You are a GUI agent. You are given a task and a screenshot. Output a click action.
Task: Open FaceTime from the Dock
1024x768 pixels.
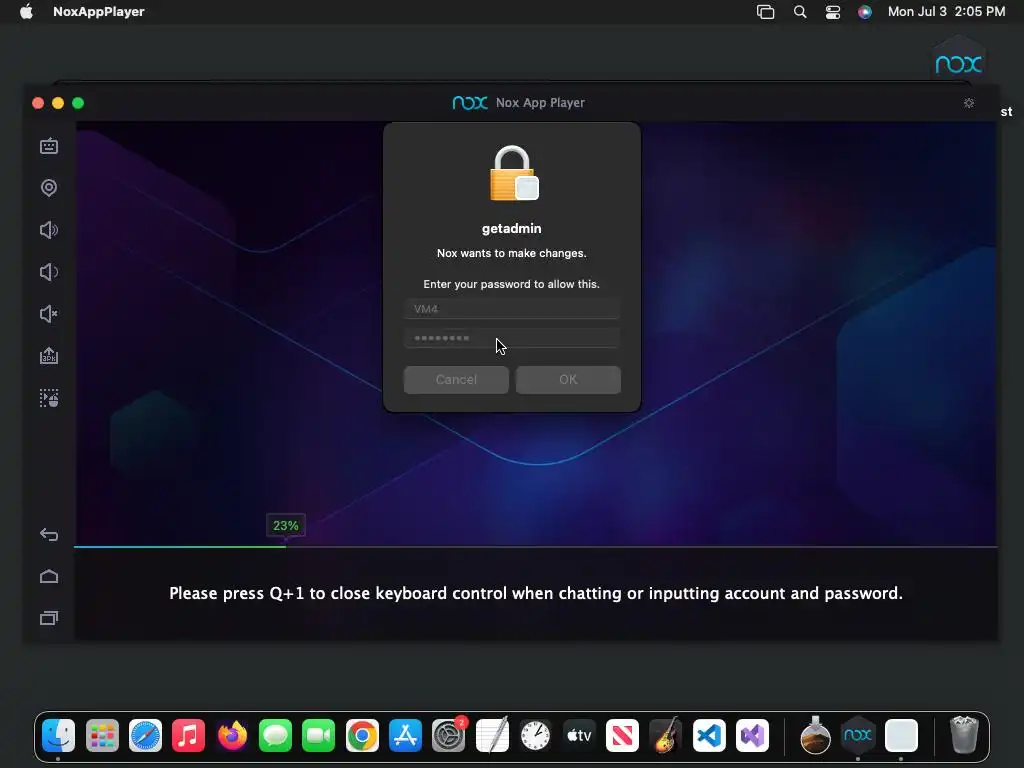point(318,735)
